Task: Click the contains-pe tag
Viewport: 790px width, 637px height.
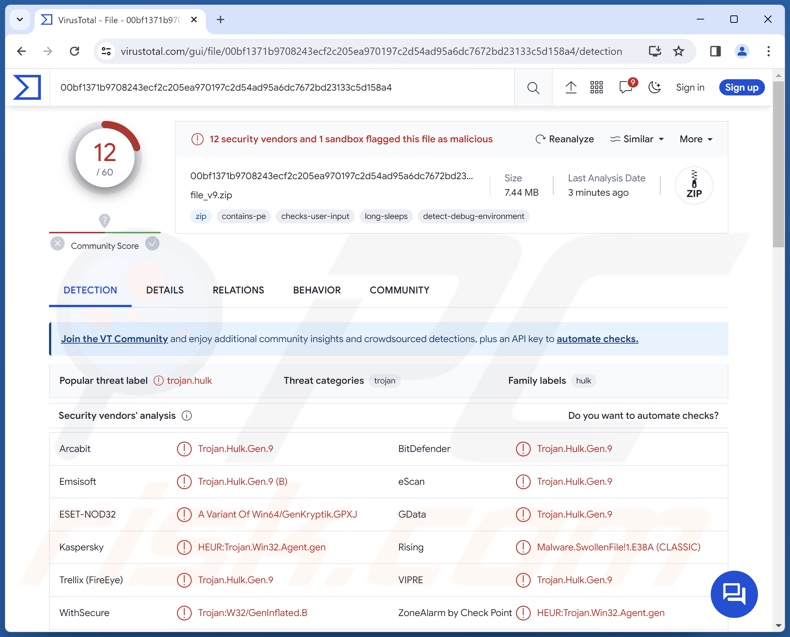Action: [243, 216]
